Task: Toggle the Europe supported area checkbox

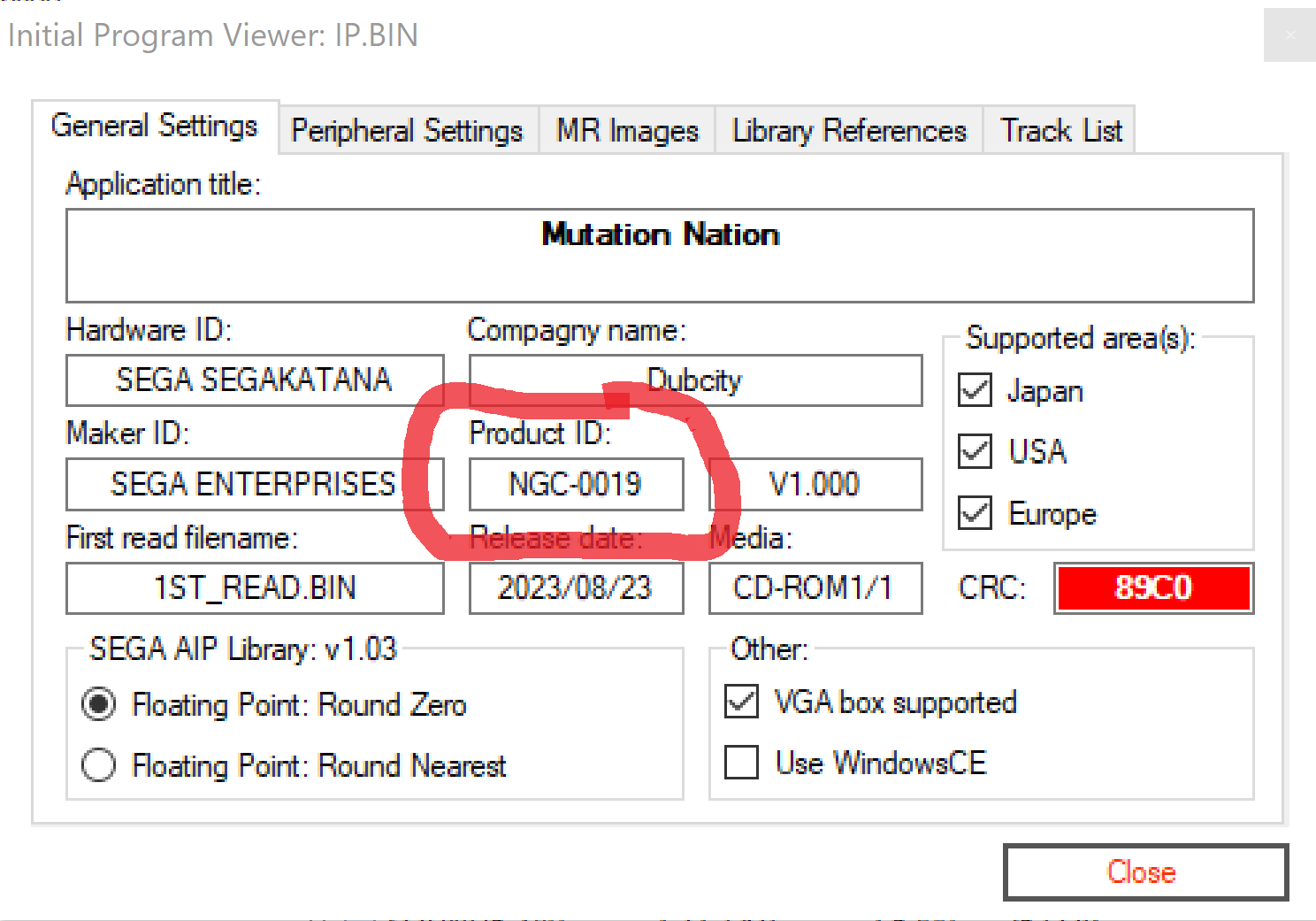Action: tap(976, 513)
